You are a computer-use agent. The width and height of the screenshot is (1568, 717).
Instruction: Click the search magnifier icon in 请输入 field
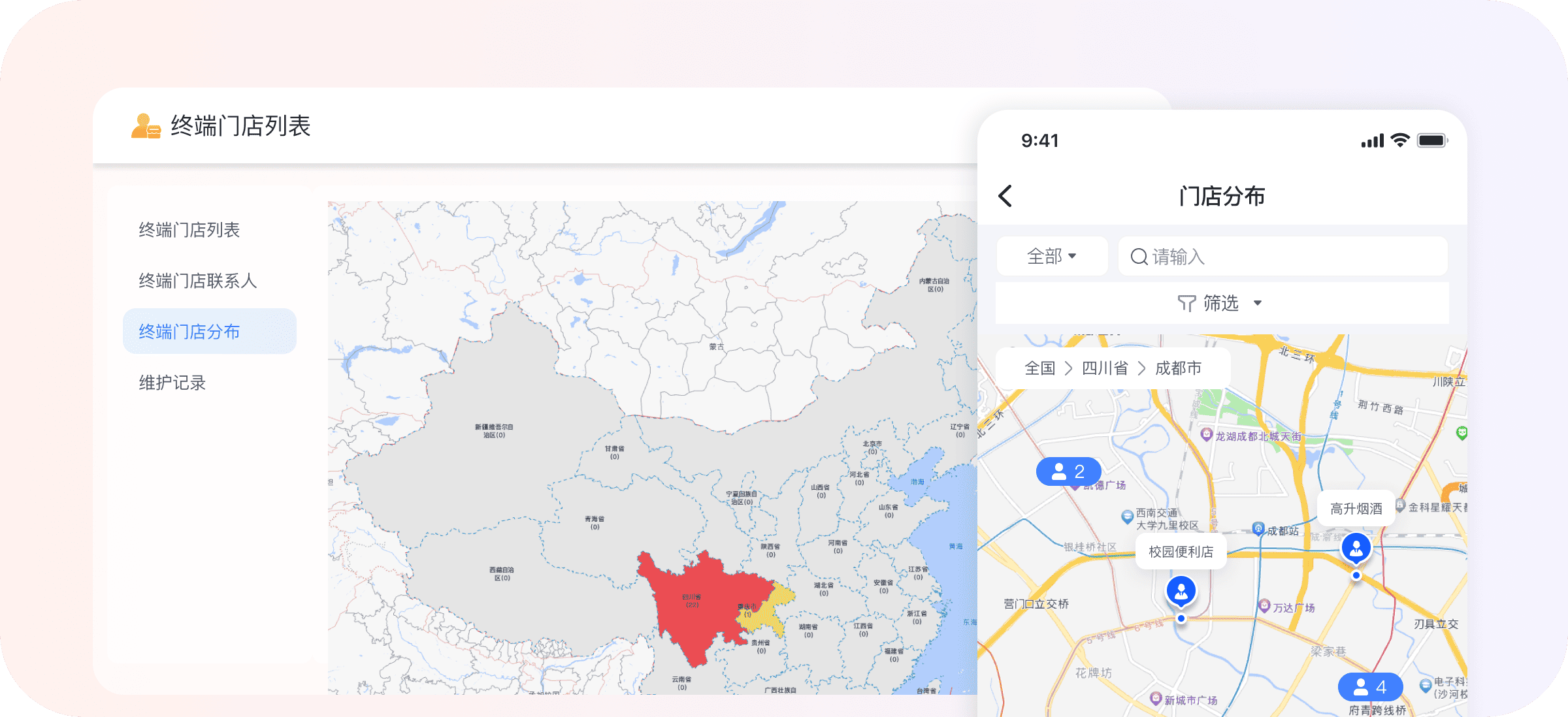(x=1139, y=257)
